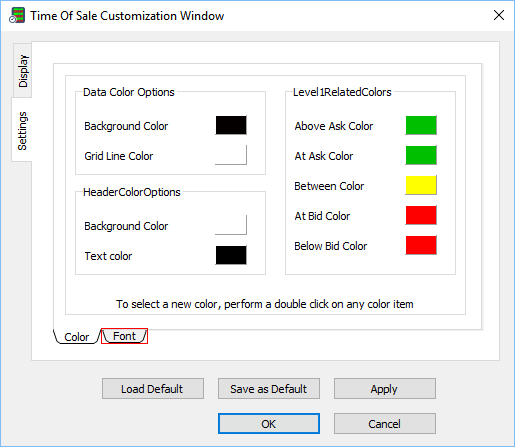Pick the Below Bid Color swatch

pyautogui.click(x=421, y=245)
